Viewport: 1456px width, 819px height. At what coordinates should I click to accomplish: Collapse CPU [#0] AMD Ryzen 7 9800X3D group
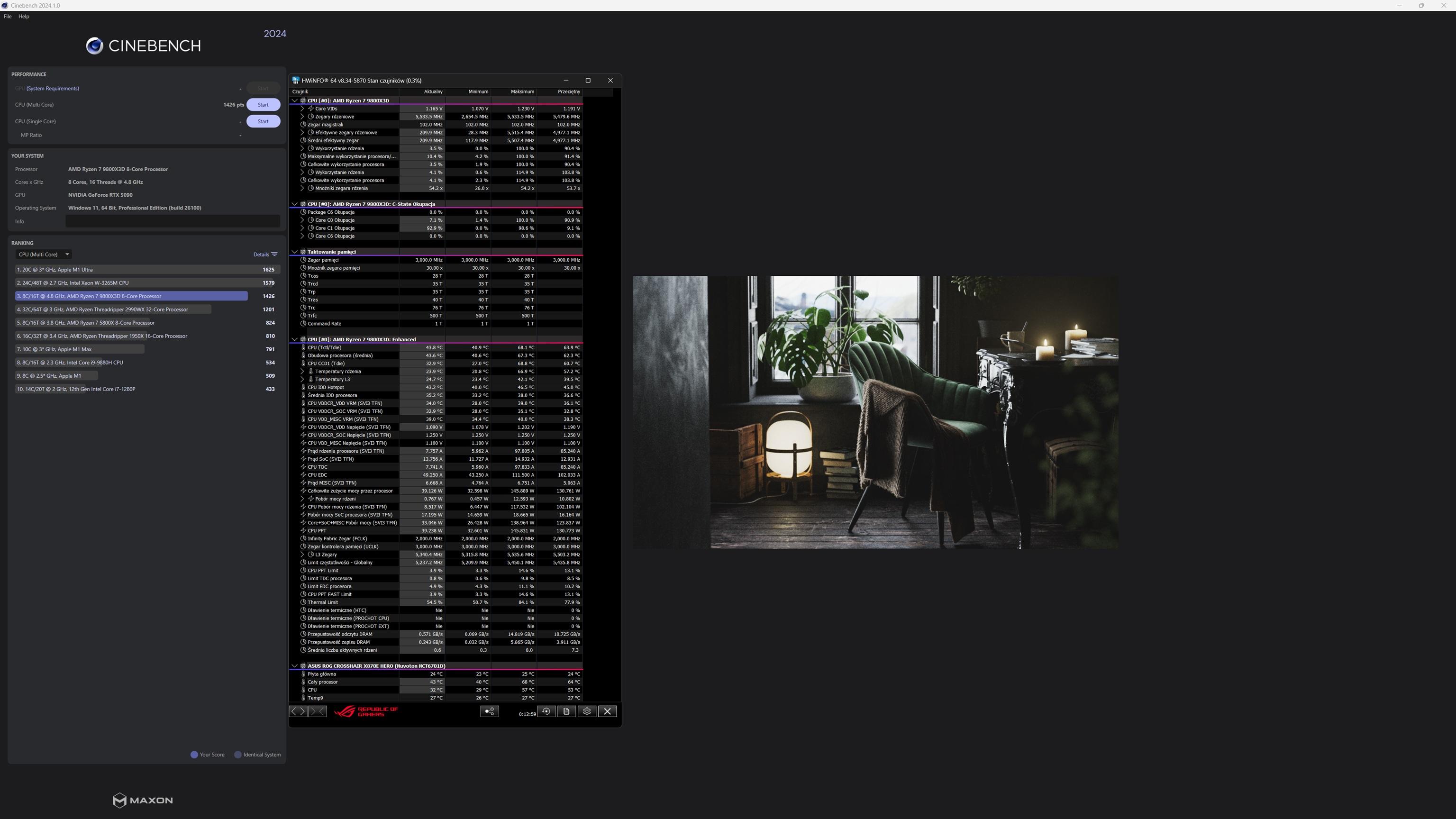[294, 100]
